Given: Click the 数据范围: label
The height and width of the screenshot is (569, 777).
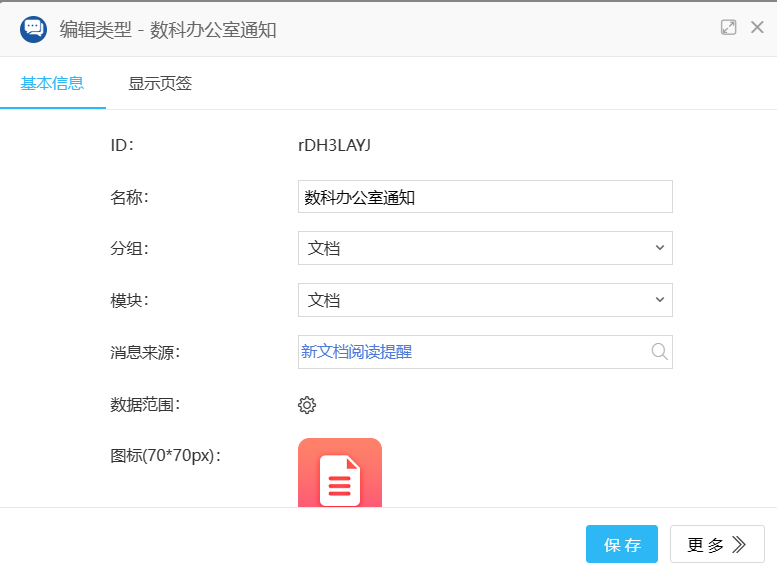Looking at the screenshot, I should pyautogui.click(x=145, y=405).
